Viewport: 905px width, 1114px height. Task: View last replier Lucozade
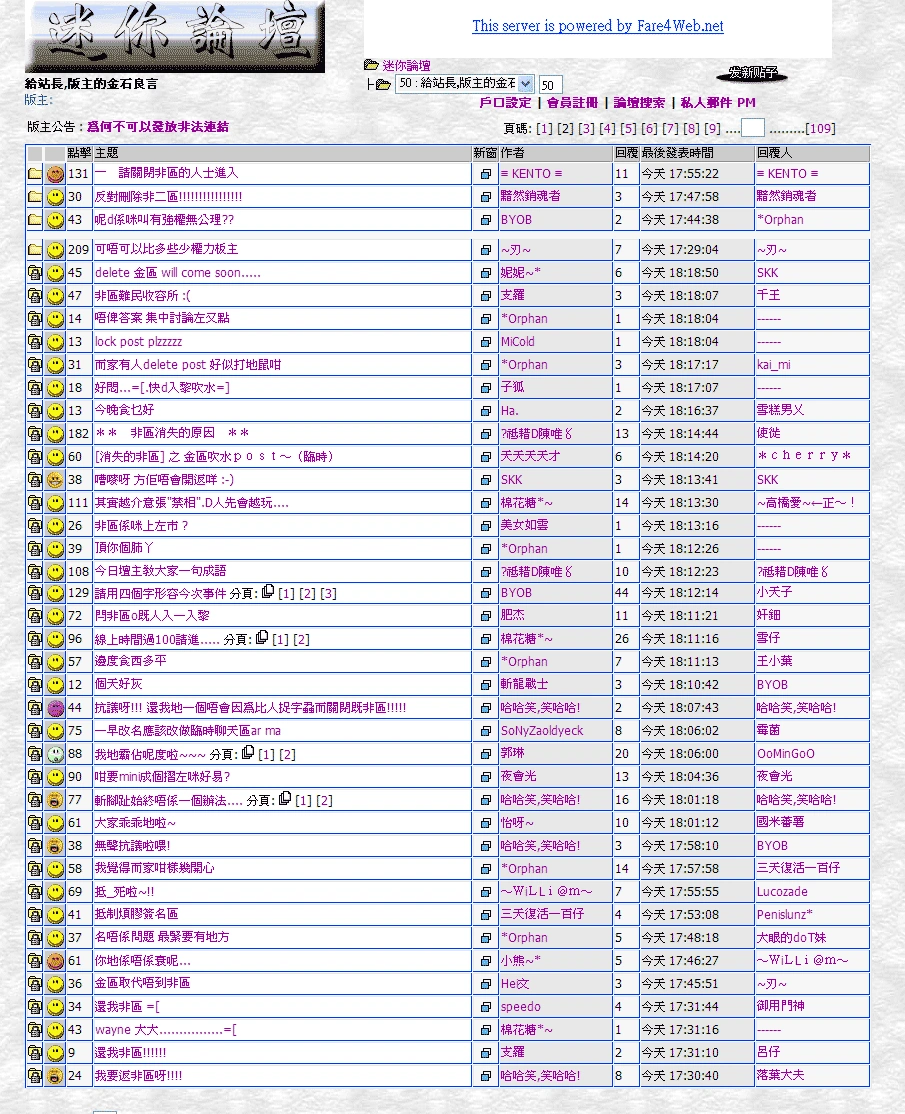pos(782,892)
